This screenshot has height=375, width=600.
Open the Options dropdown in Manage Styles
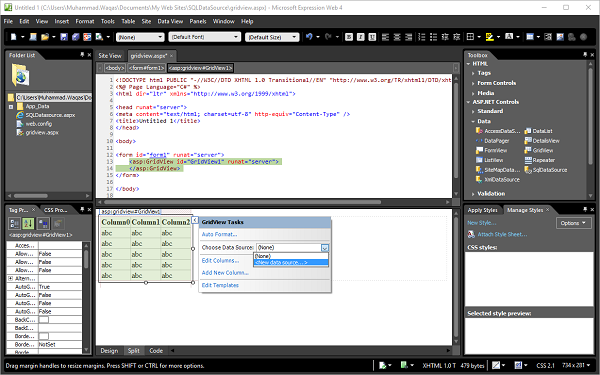574,223
